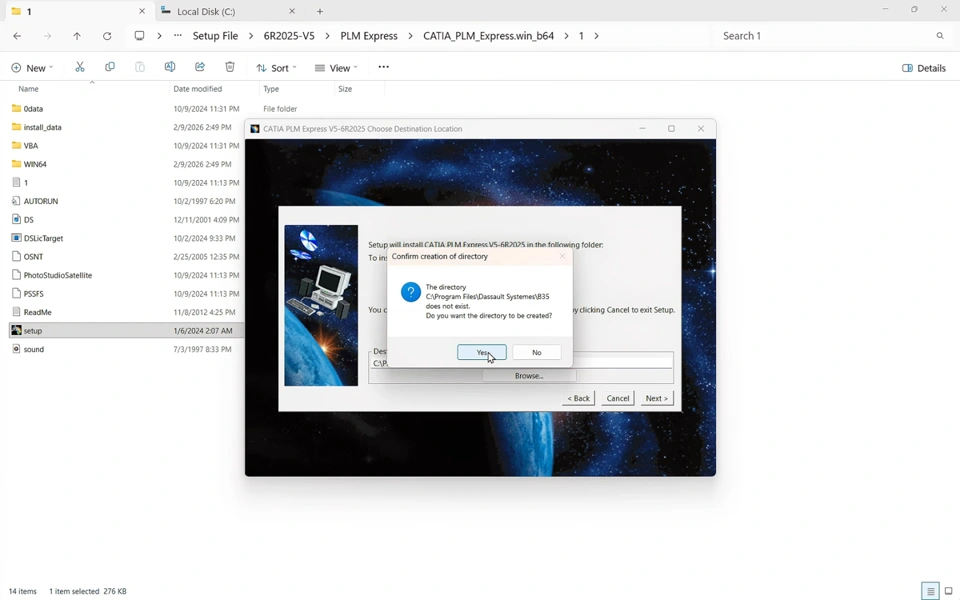Open the Sort dropdown

(x=276, y=68)
